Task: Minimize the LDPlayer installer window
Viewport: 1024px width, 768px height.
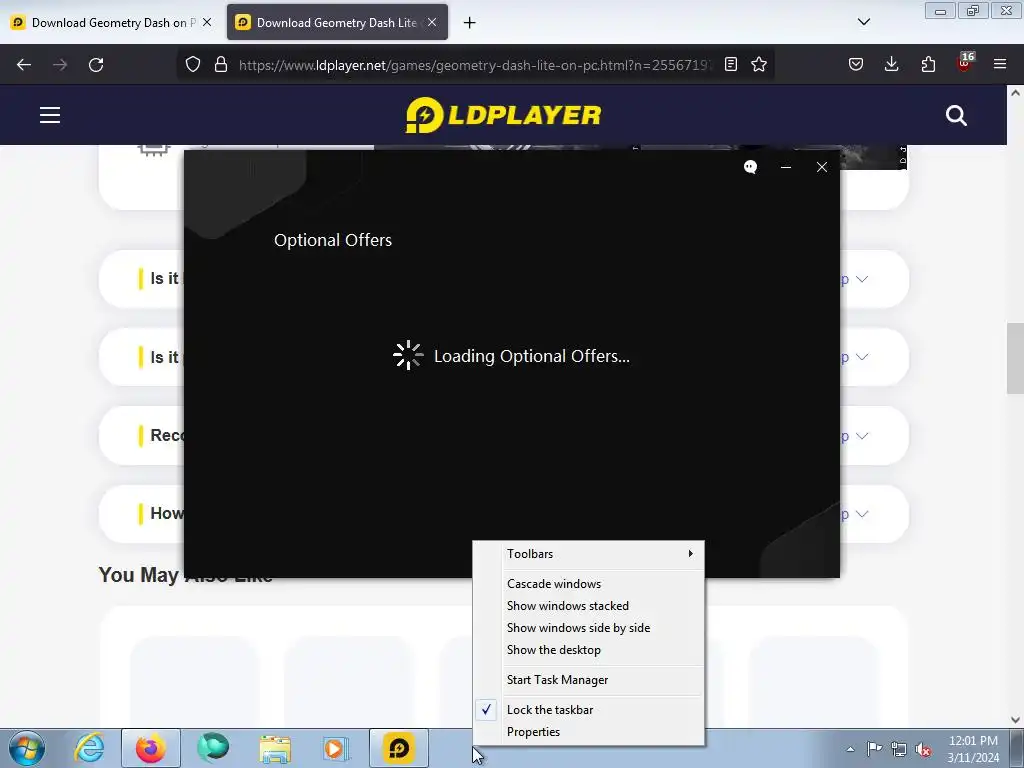Action: [786, 167]
